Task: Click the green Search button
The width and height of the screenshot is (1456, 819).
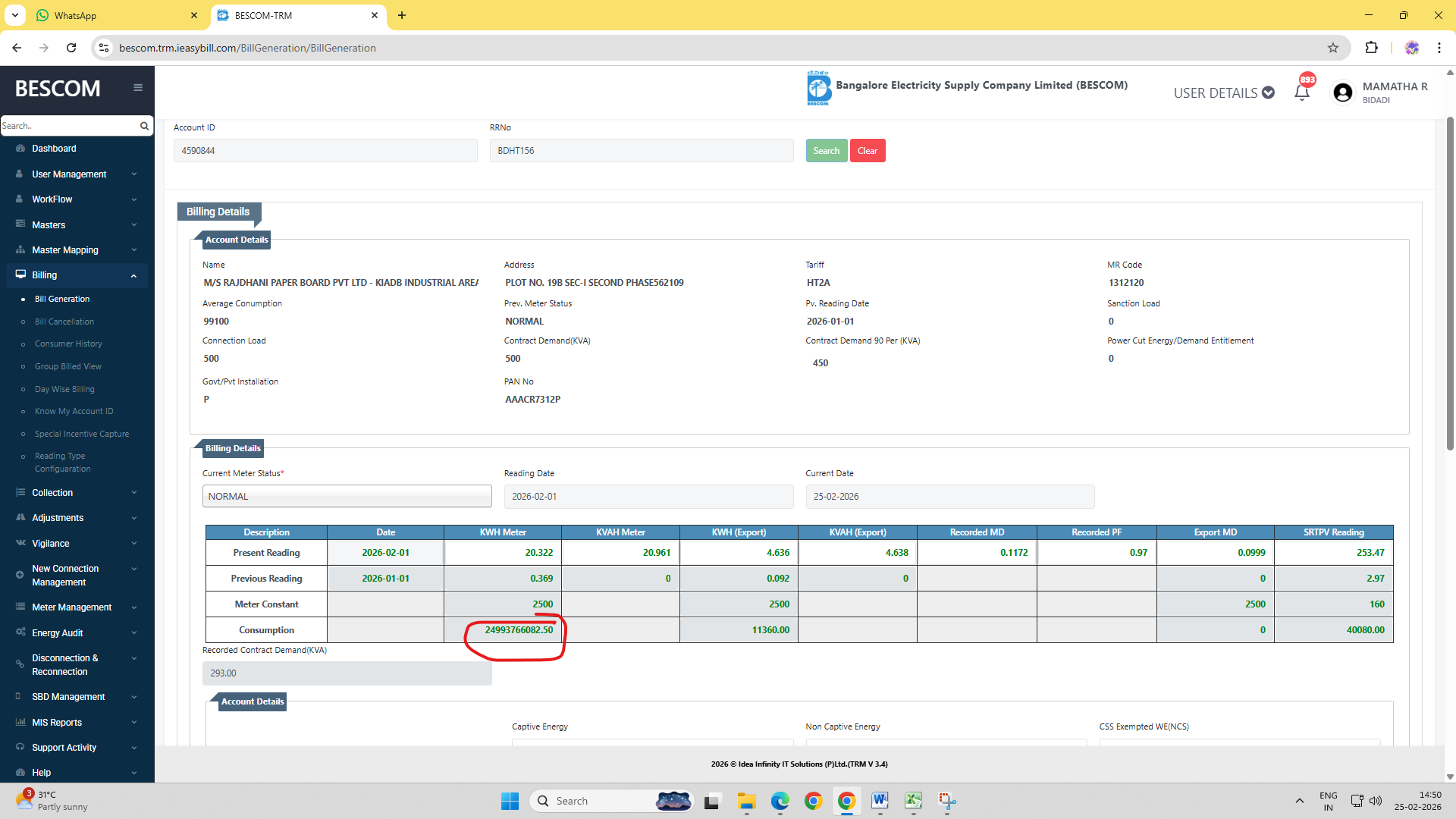Action: [x=826, y=151]
